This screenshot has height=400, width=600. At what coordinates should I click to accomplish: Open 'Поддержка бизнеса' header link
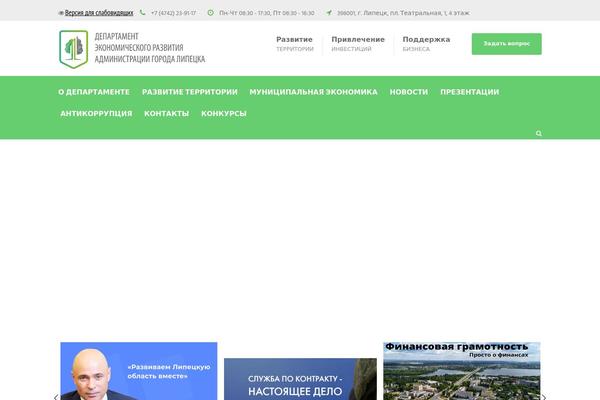click(x=426, y=44)
